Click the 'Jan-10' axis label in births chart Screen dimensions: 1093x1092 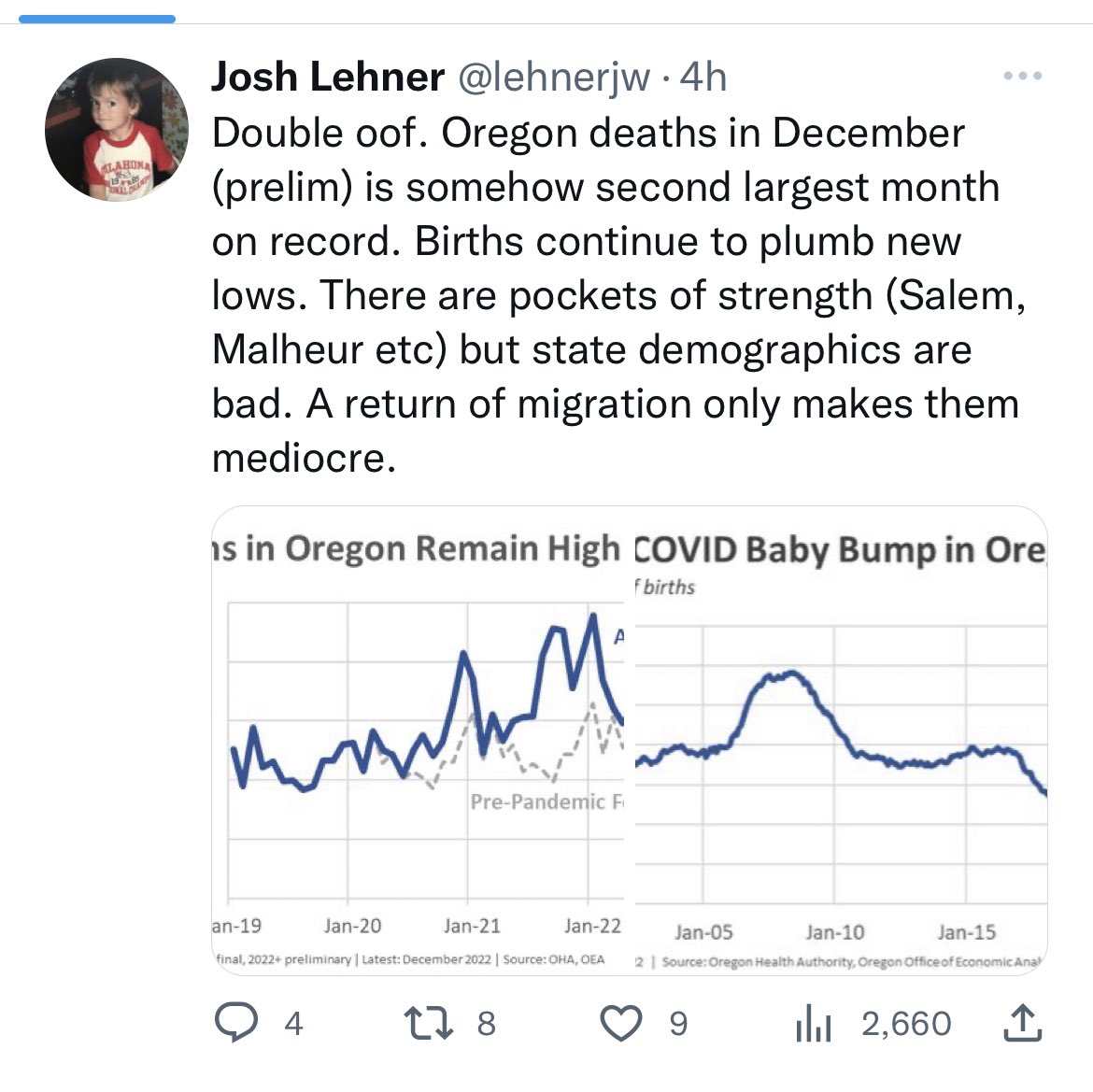pos(834,932)
